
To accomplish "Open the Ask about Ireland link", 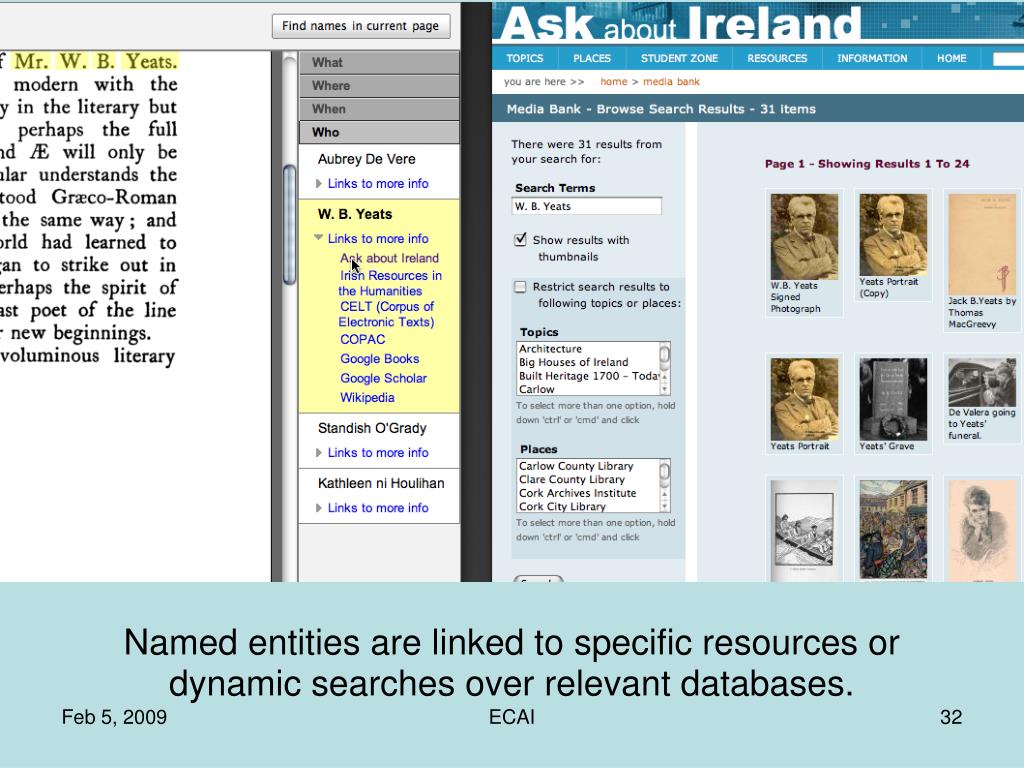I will (x=389, y=258).
